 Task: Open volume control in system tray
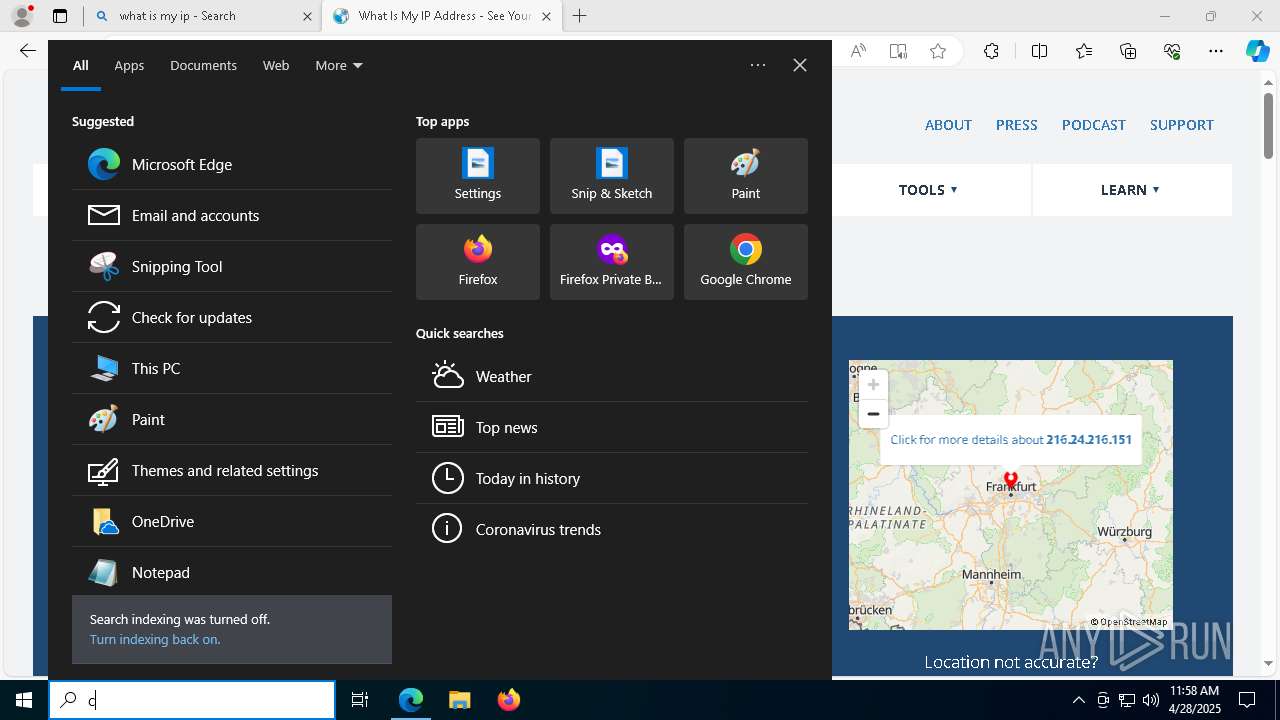coord(1151,700)
